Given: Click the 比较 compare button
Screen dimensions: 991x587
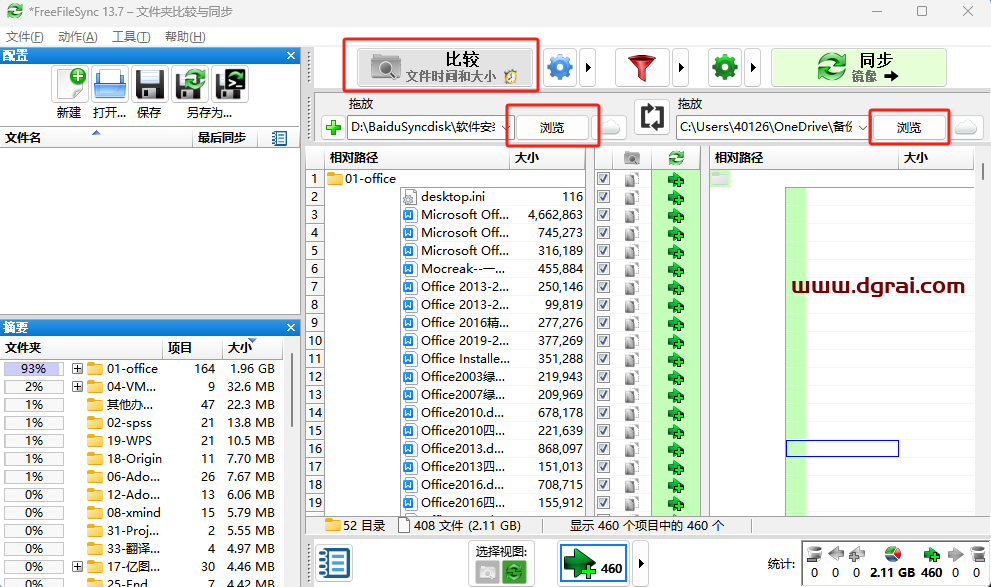Looking at the screenshot, I should coord(445,67).
